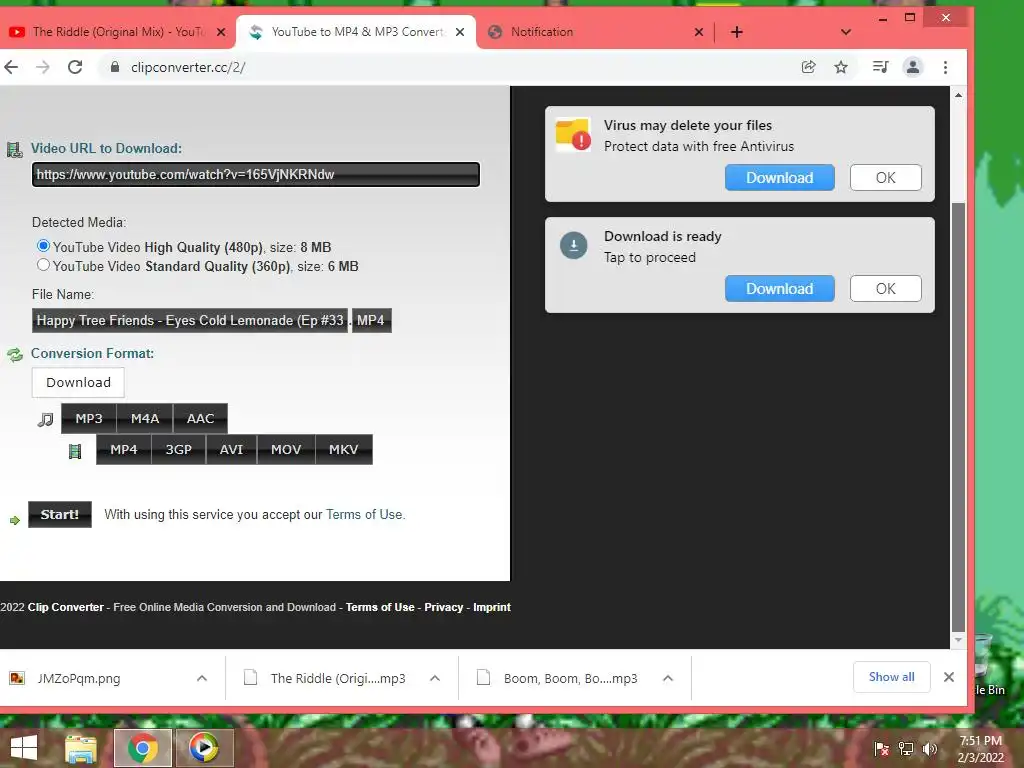Choose AVI video format
This screenshot has width=1024, height=768.
(x=231, y=450)
